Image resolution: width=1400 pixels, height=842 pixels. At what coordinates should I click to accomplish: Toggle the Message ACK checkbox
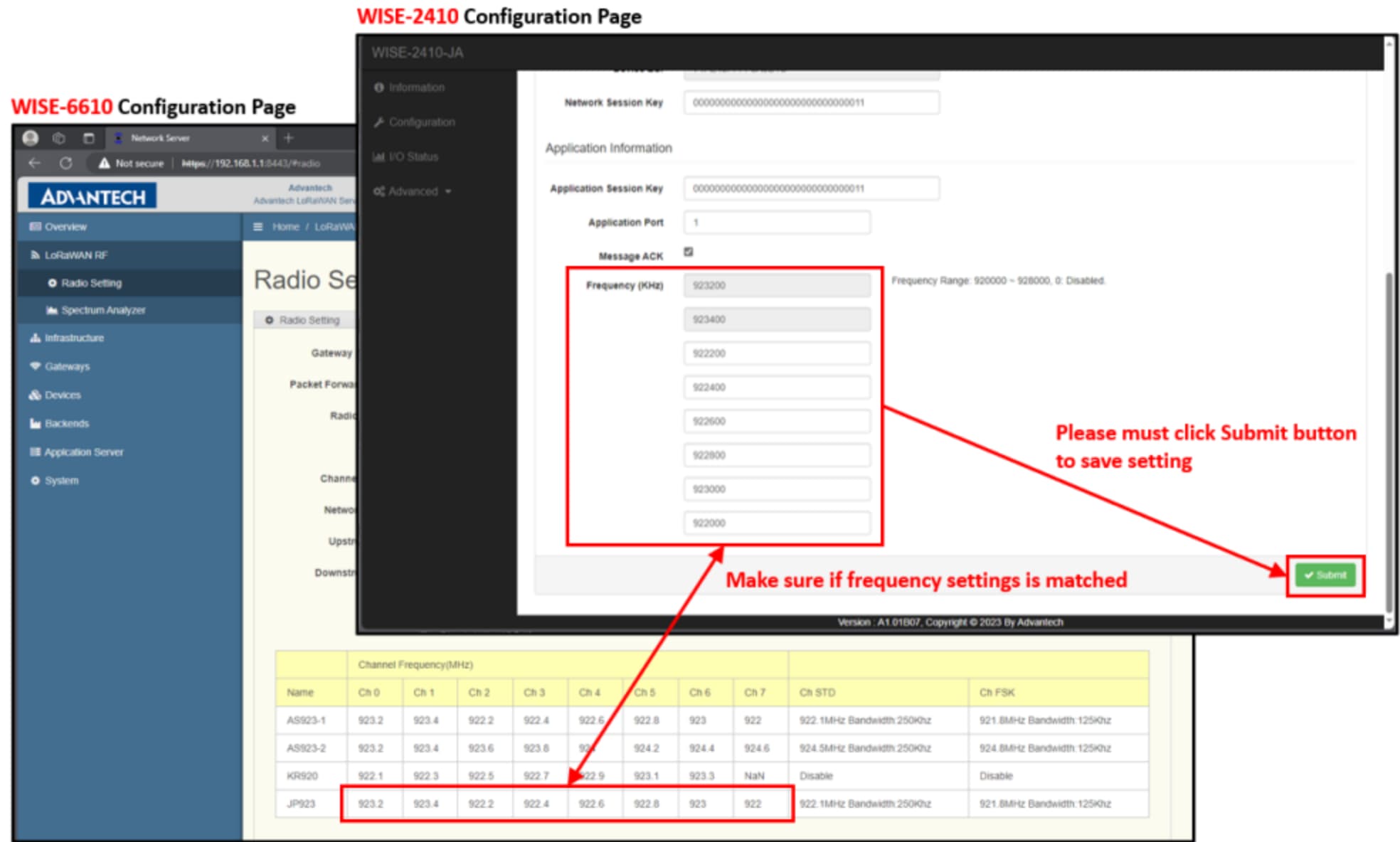688,252
